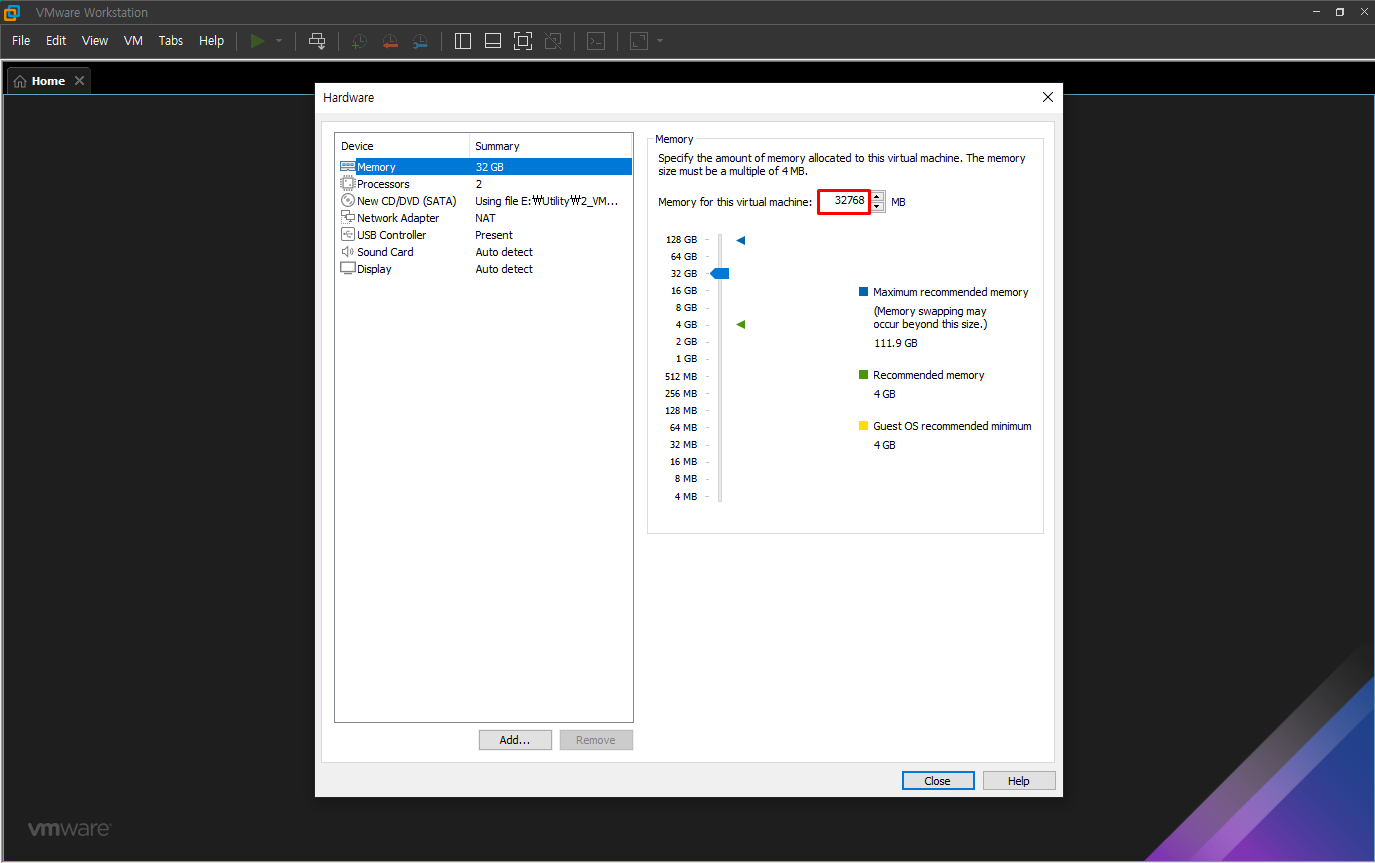The width and height of the screenshot is (1375, 863).
Task: Click the 8 GB slider label
Action: pyautogui.click(x=686, y=308)
